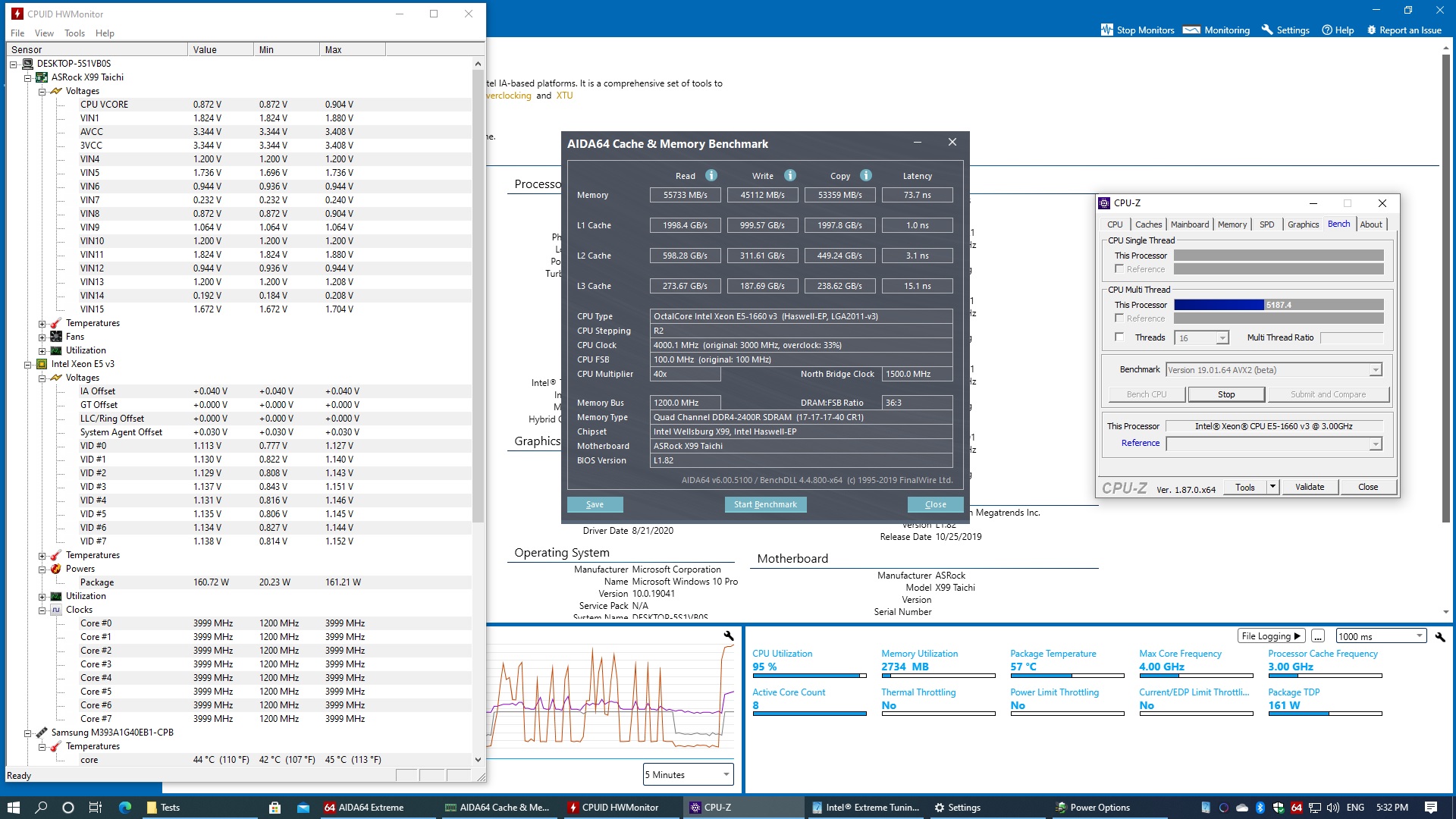This screenshot has height=819, width=1456.
Task: Open Microsoft Edge from the taskbar
Action: 125,807
